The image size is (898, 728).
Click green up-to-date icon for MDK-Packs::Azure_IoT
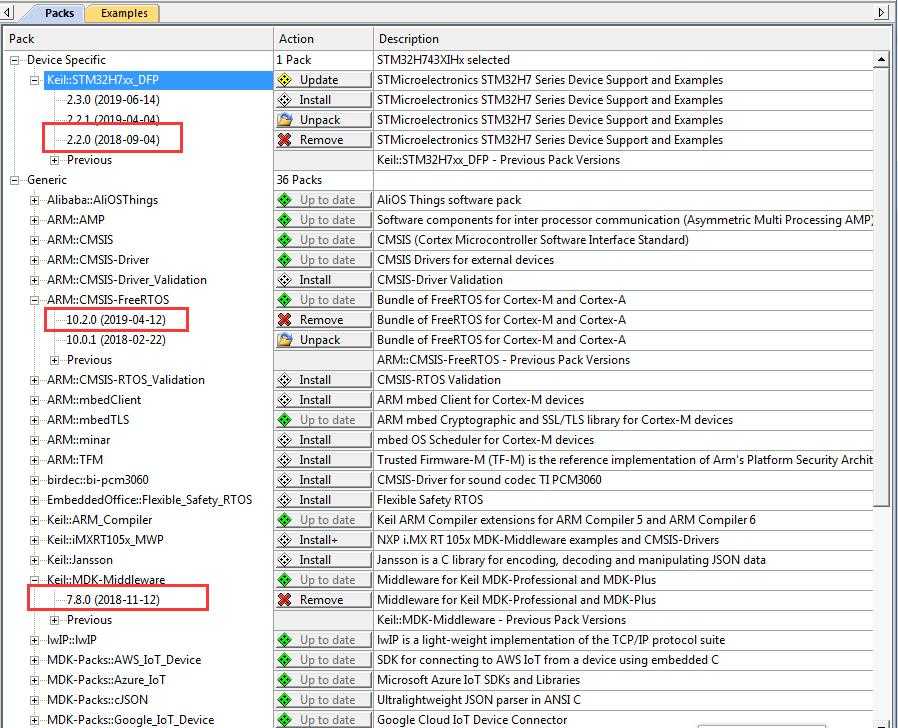coord(285,680)
